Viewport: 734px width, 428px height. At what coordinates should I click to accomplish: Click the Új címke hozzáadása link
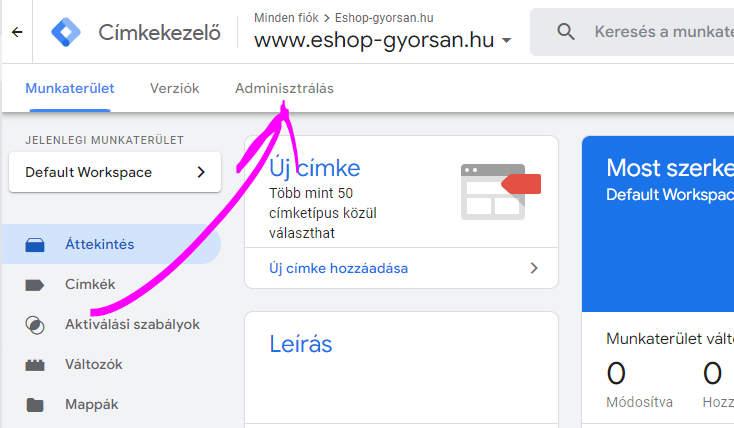click(338, 268)
